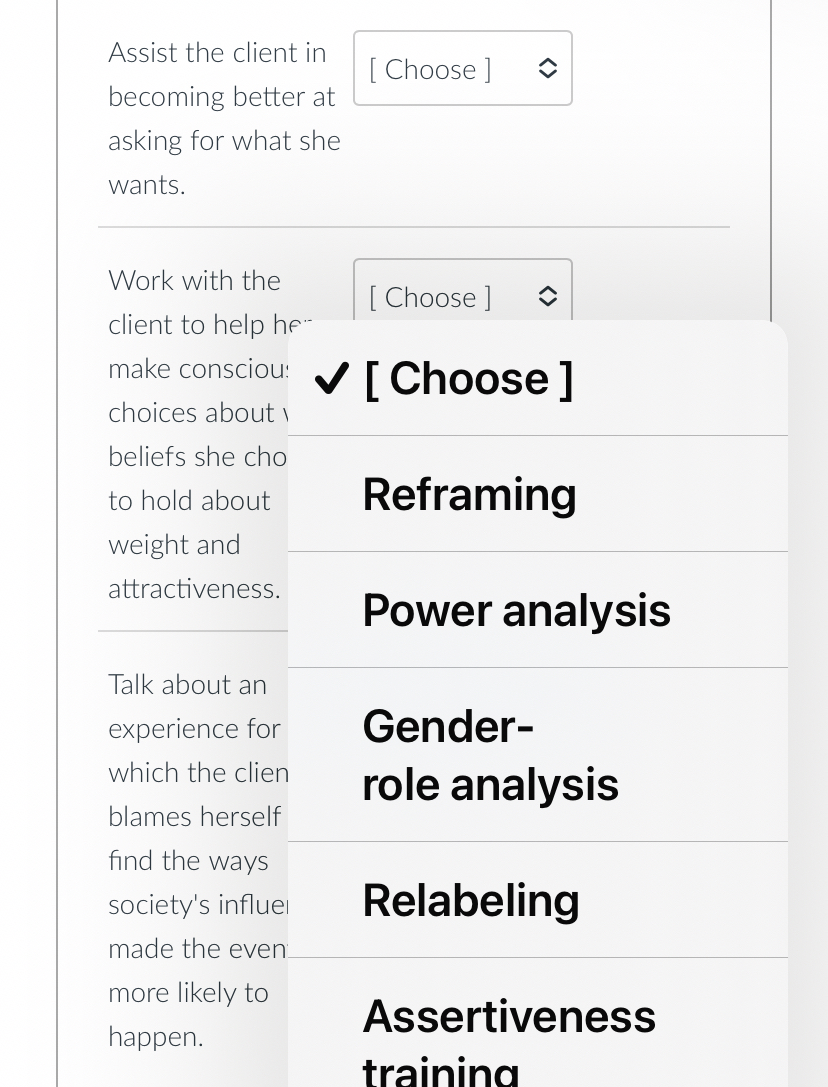
Task: Click the 'weight and' text line
Action: click(x=174, y=545)
